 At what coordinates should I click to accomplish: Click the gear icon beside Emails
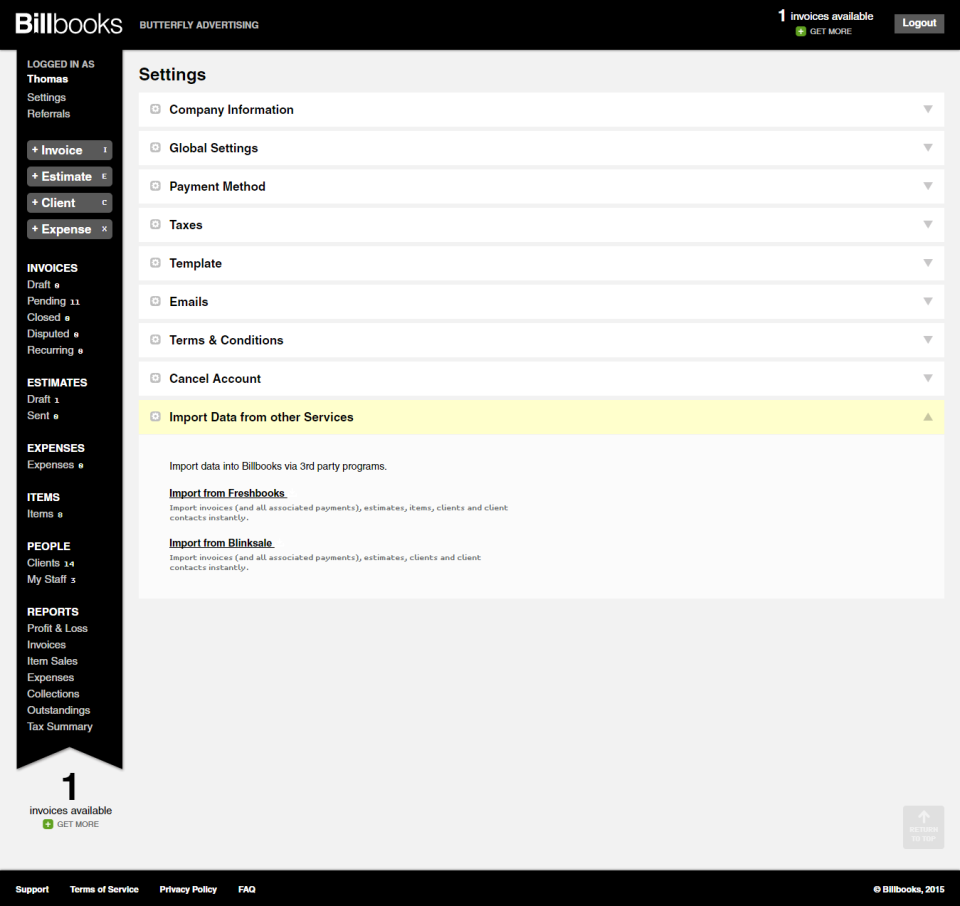coord(155,301)
